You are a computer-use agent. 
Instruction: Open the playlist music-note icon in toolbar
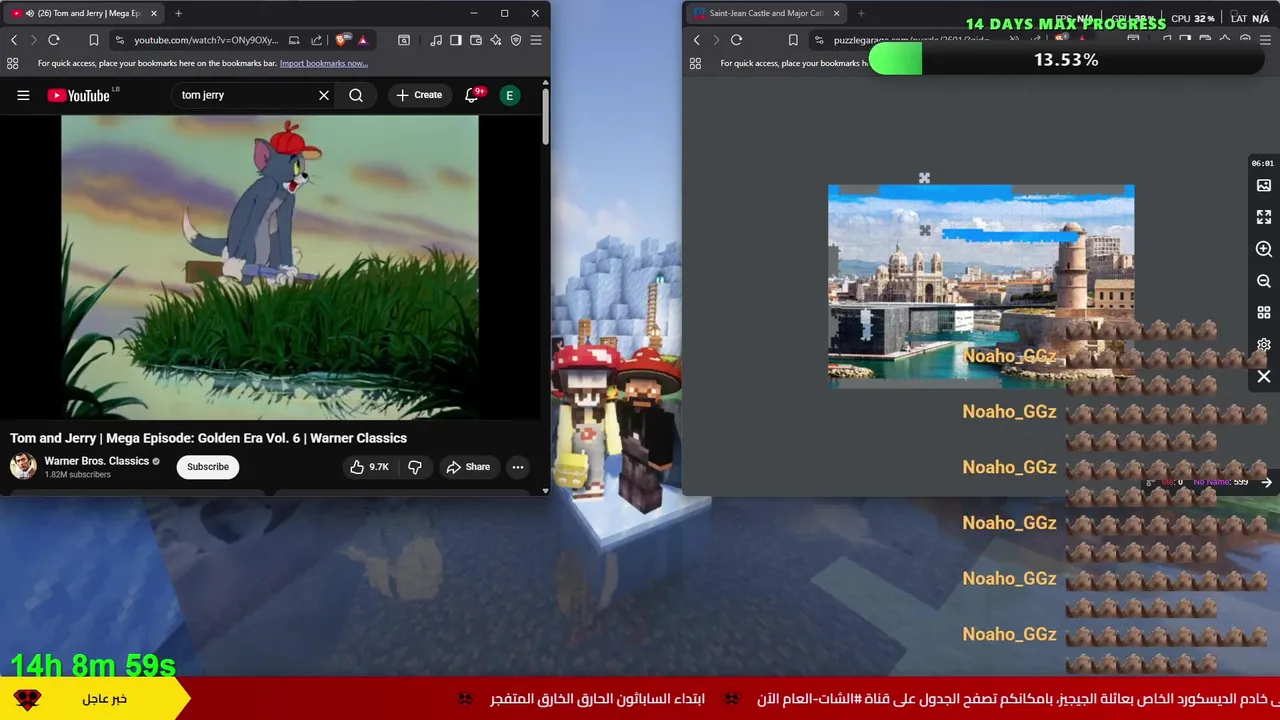pyautogui.click(x=436, y=40)
